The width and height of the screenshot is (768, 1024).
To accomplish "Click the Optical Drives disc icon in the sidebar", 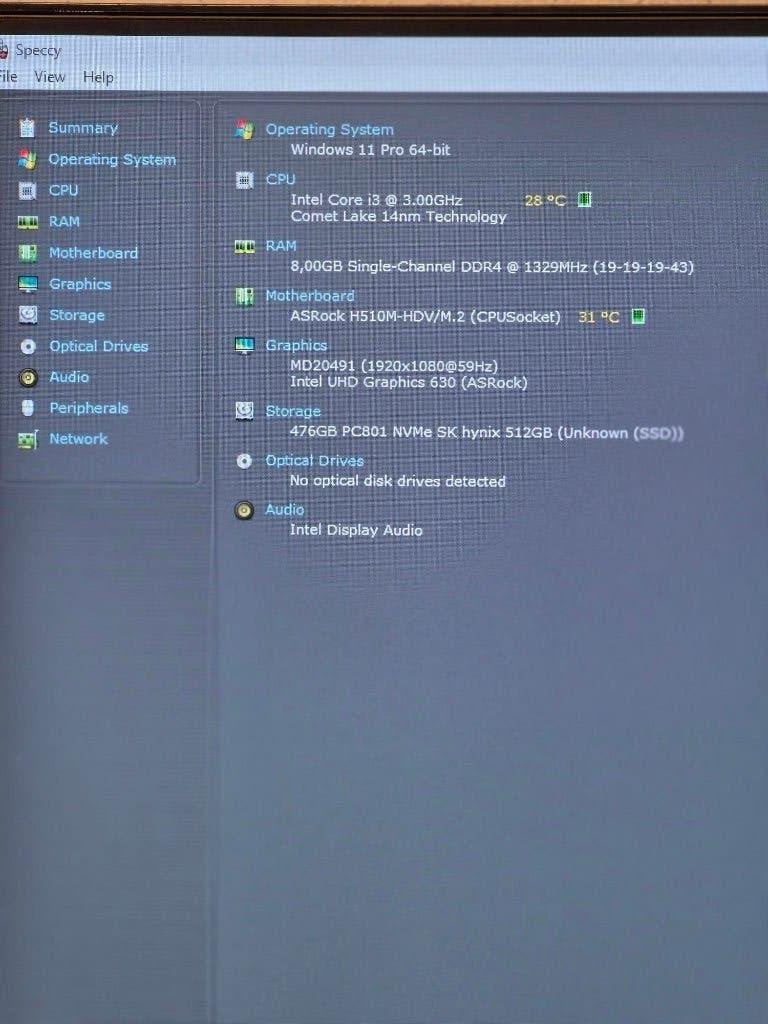I will [28, 346].
